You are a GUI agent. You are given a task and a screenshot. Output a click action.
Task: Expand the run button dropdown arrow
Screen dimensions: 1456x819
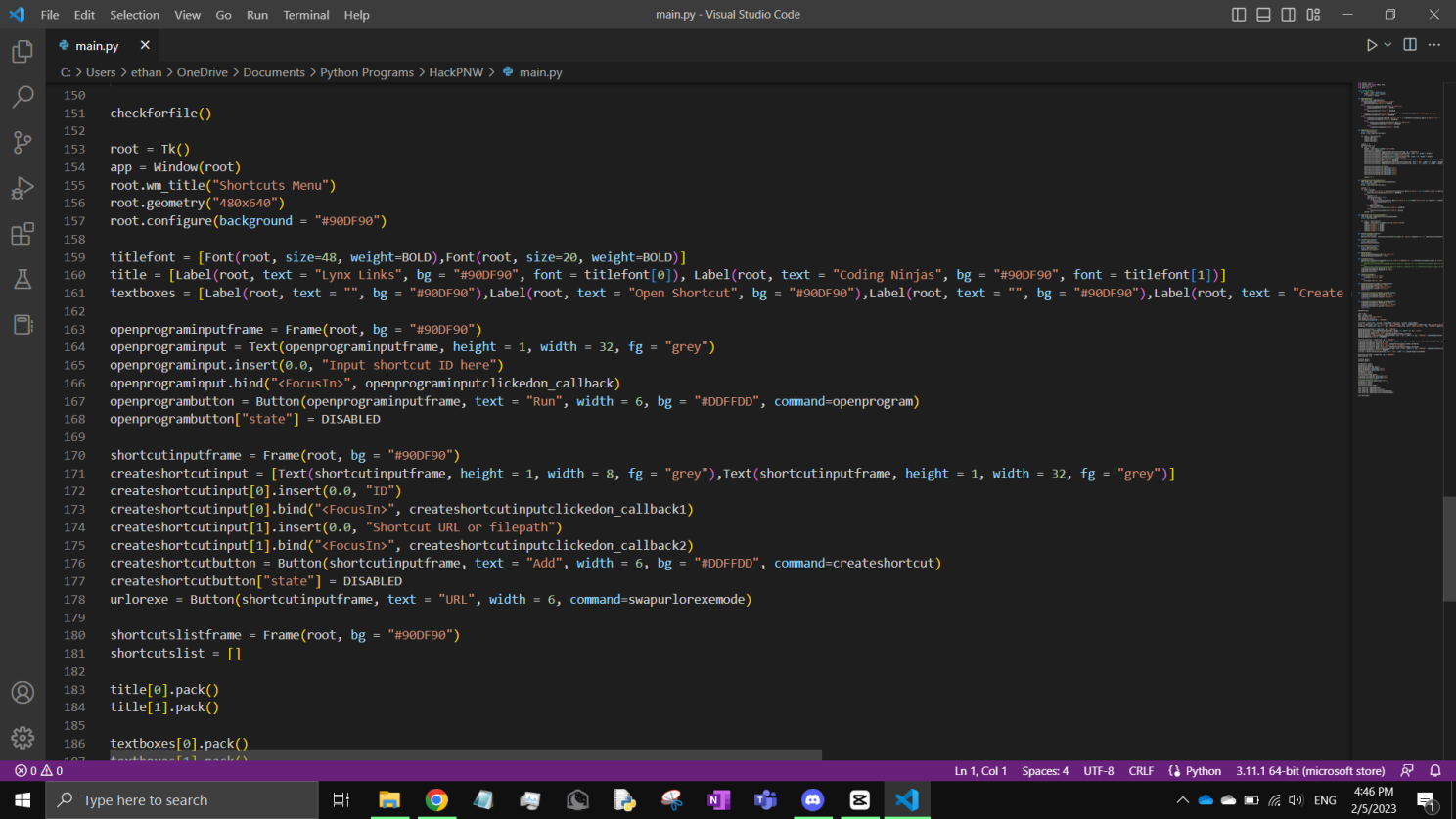1388,45
